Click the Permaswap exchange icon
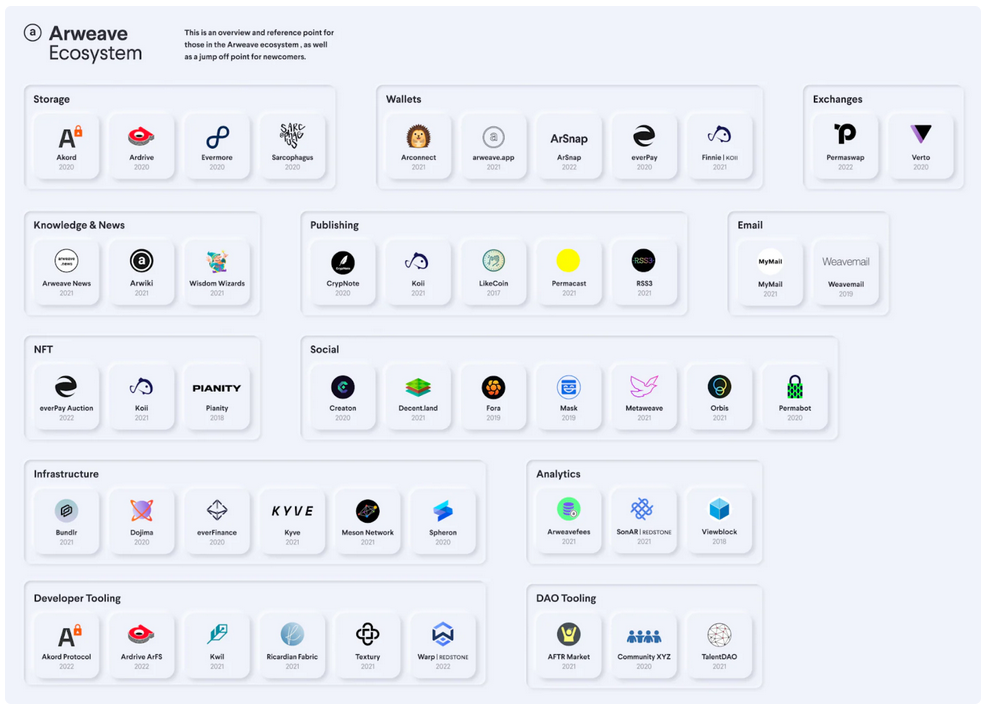Viewport: 987px width, 713px height. coord(845,135)
